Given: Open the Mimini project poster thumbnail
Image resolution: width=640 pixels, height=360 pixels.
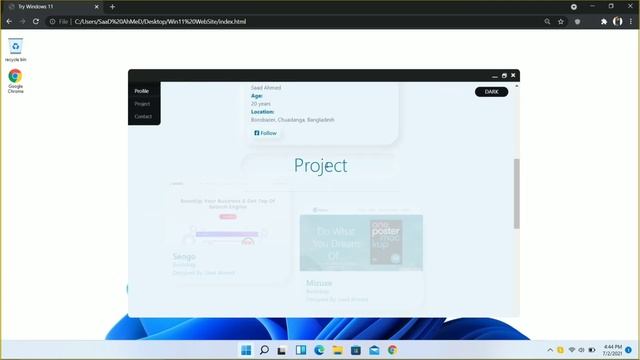Looking at the screenshot, I should tap(361, 243).
